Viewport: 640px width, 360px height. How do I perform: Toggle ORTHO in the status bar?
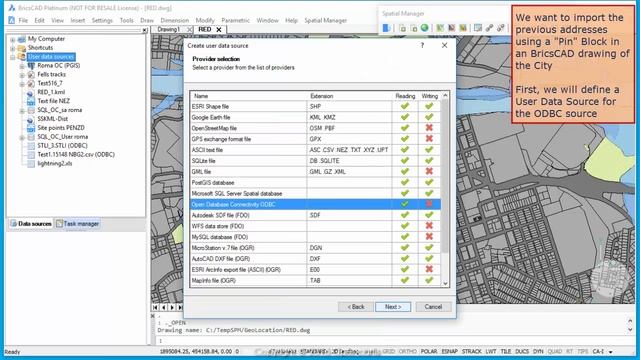[x=407, y=351]
